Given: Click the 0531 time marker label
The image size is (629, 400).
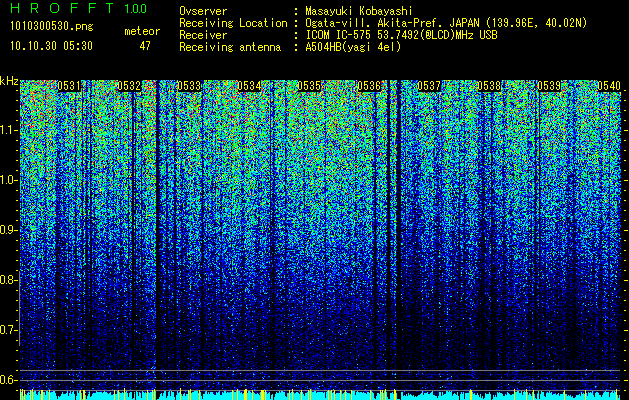Looking at the screenshot, I should (x=69, y=86).
